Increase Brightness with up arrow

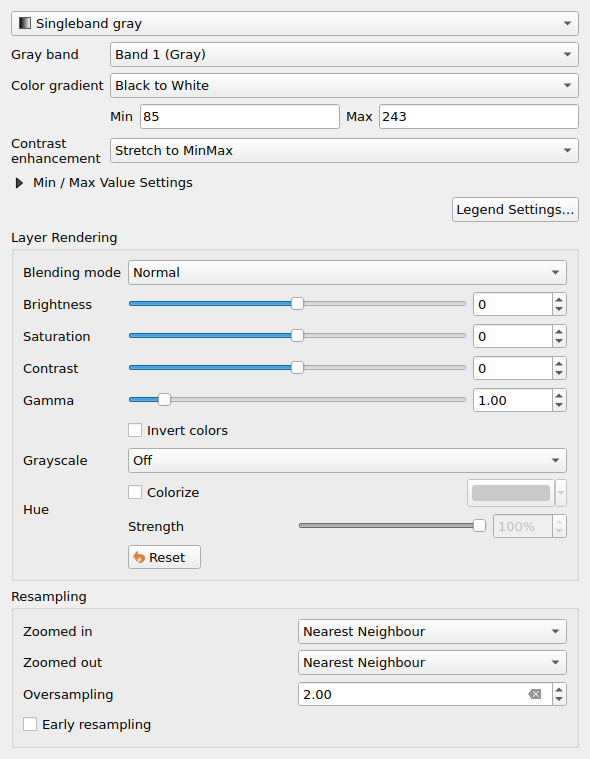point(559,299)
